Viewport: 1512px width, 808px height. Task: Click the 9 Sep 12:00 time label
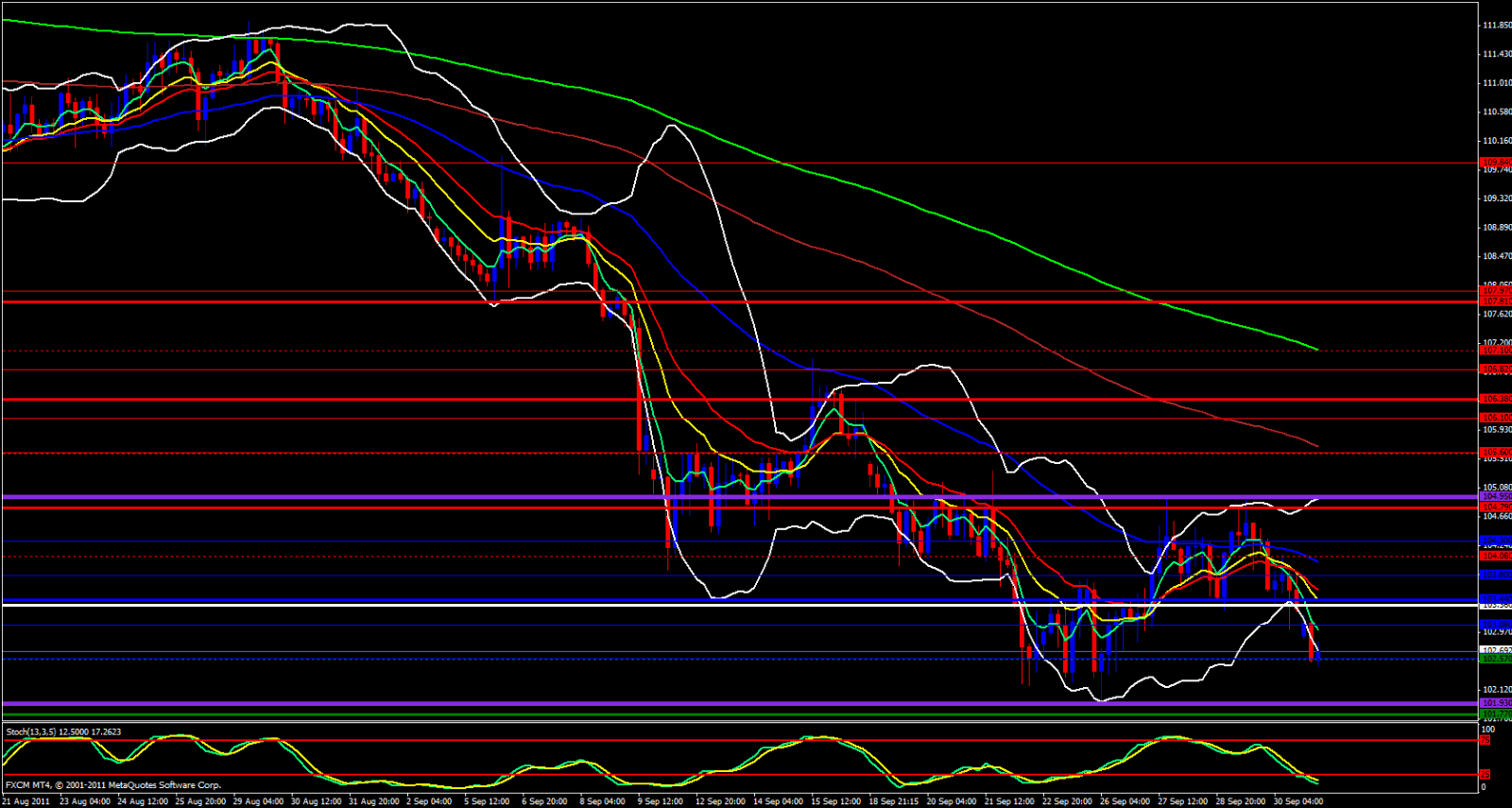[x=660, y=801]
